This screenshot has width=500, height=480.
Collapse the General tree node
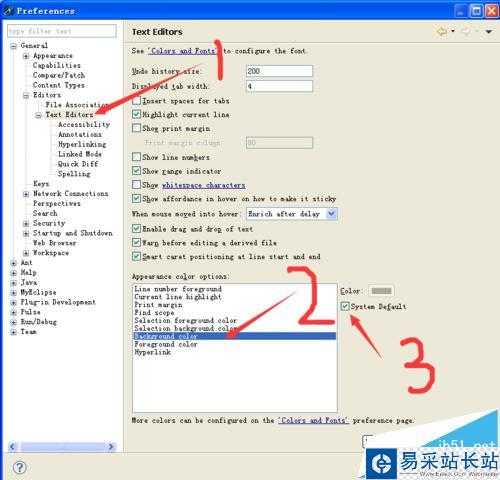click(13, 46)
